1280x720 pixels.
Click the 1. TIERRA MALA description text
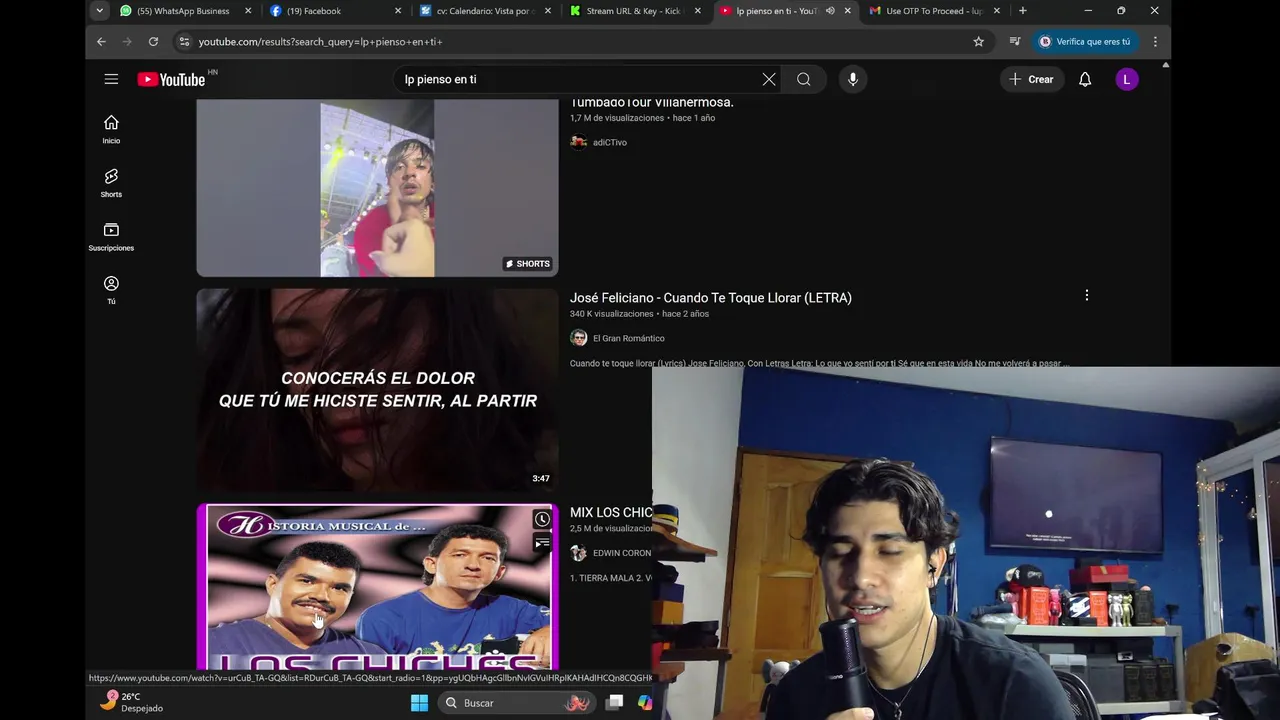click(x=611, y=578)
